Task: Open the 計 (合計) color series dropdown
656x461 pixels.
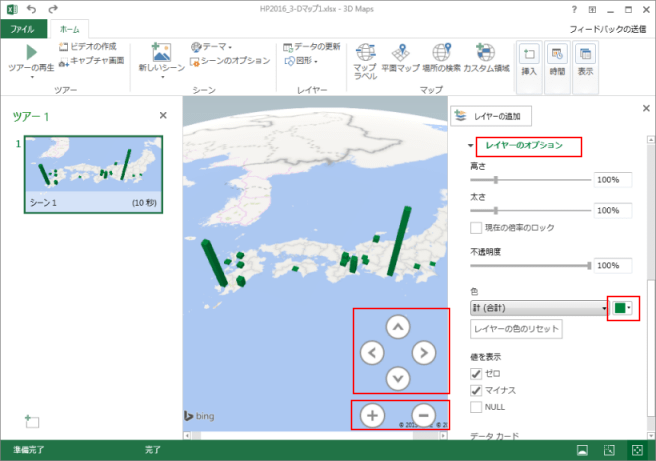Action: pyautogui.click(x=539, y=308)
